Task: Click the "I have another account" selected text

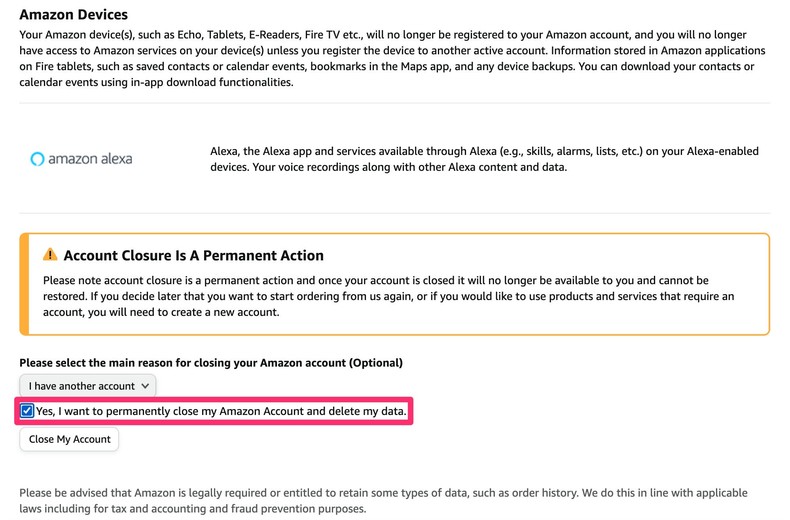Action: 82,385
